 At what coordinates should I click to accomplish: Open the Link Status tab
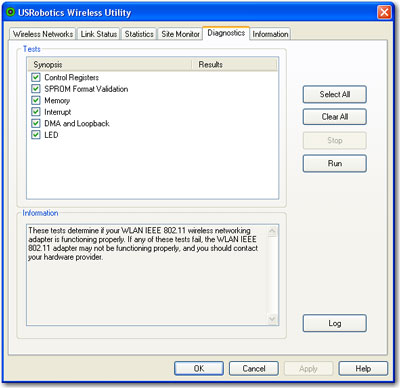tap(99, 34)
